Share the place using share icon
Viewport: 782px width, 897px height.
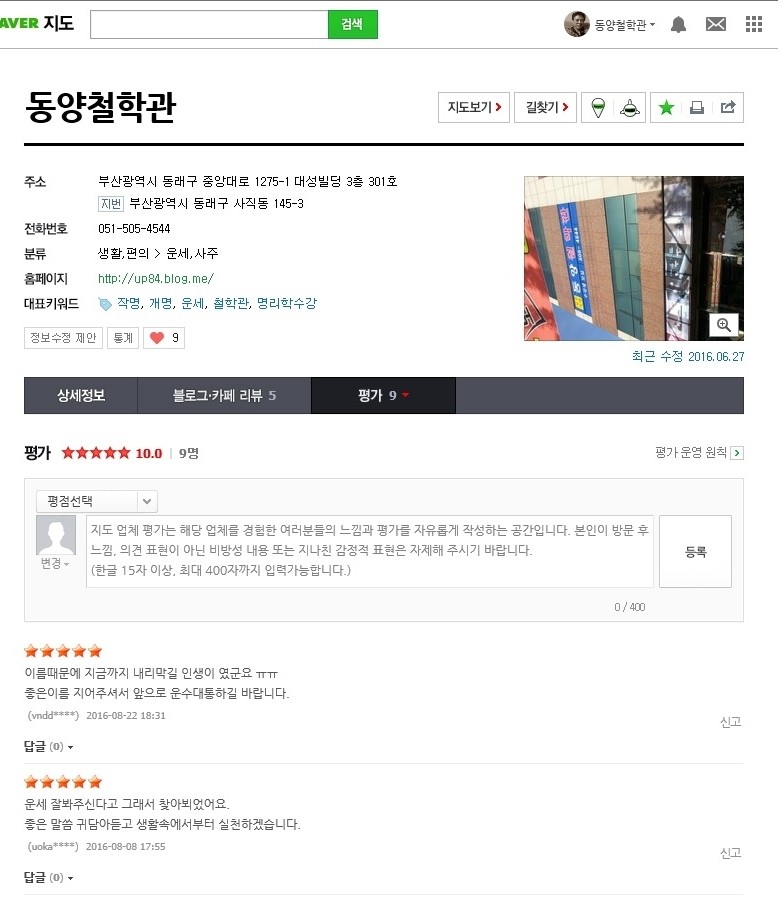(x=728, y=107)
